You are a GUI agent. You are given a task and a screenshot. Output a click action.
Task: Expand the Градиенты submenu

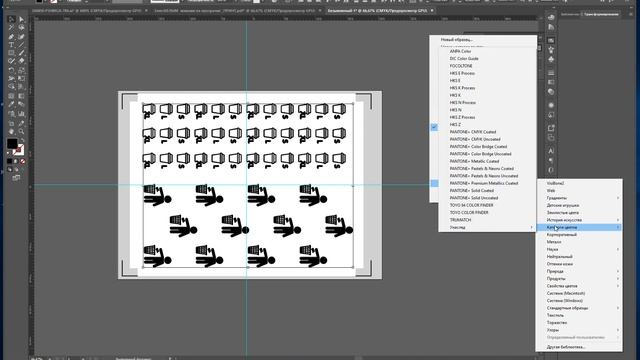pyautogui.click(x=579, y=198)
